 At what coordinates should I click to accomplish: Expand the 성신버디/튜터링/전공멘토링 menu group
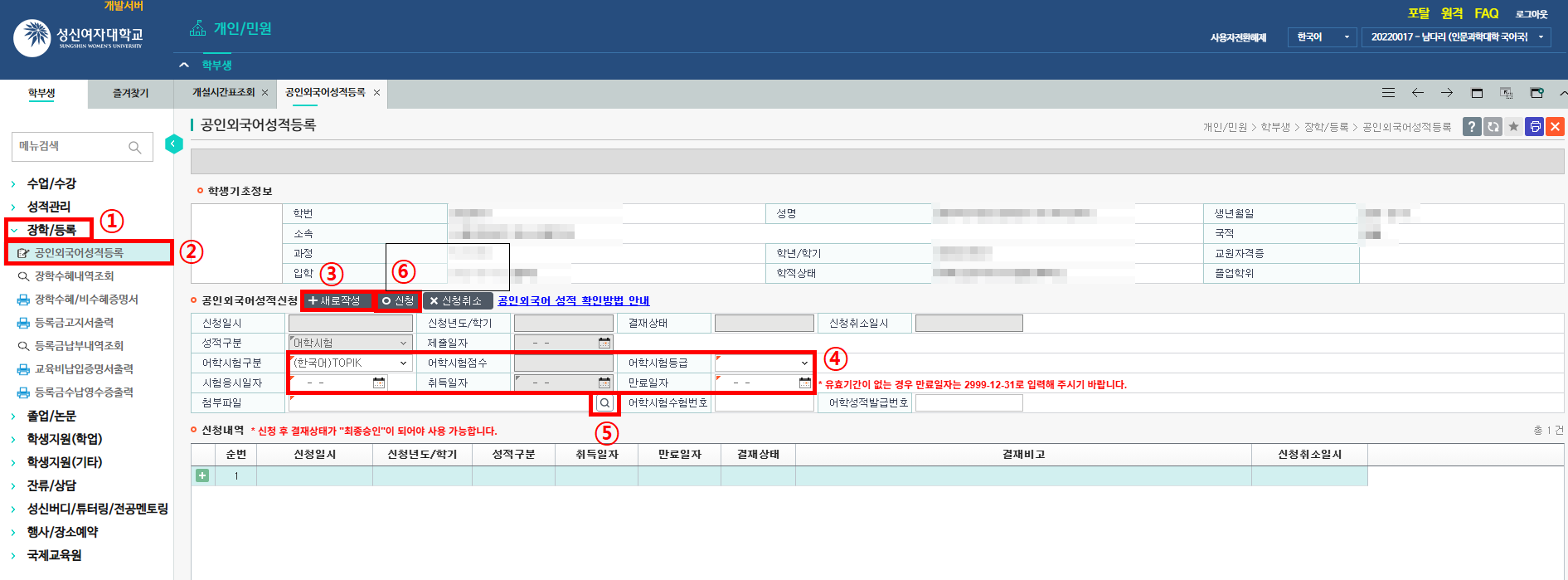click(x=97, y=509)
